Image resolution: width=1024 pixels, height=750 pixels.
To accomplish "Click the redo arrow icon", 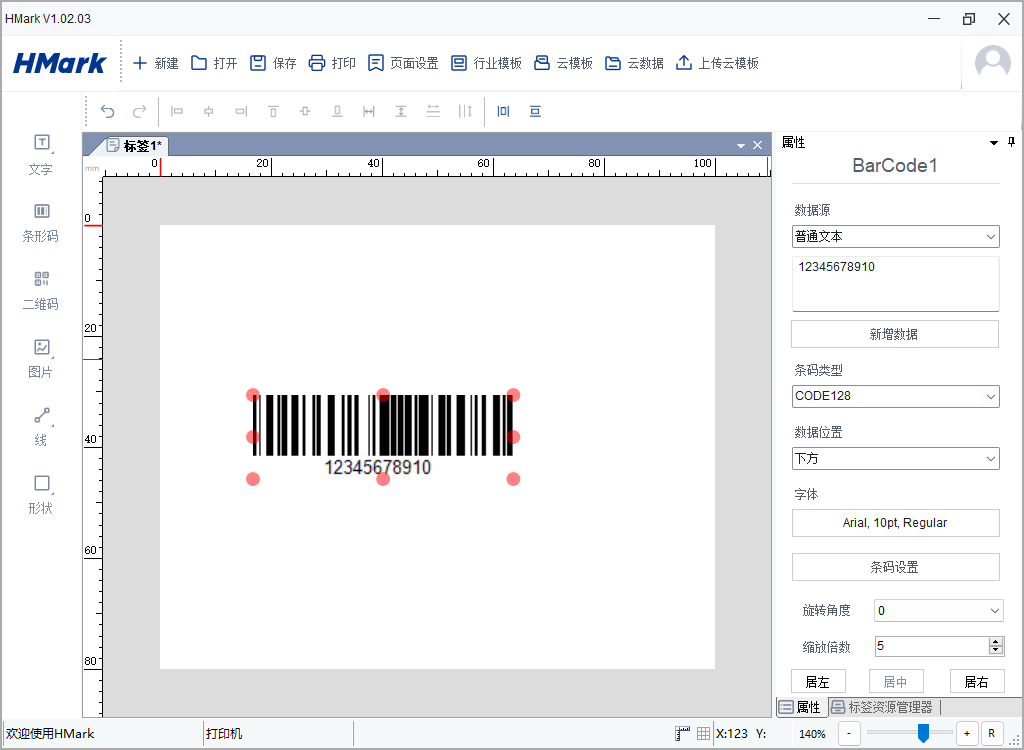I will point(139,111).
